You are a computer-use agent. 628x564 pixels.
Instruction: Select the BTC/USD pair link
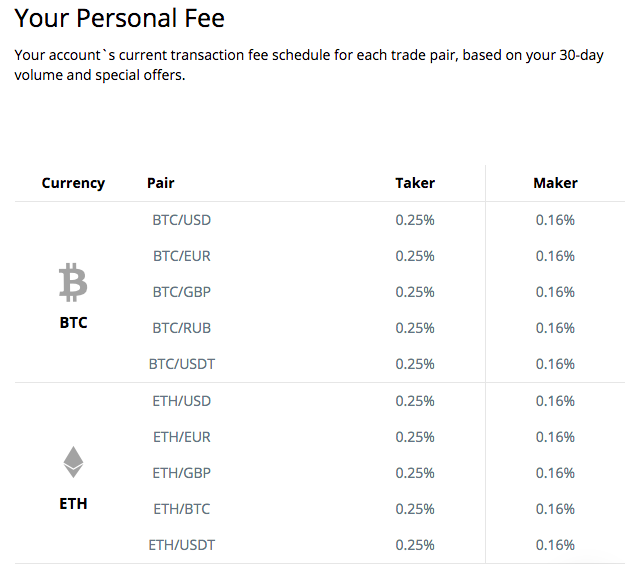click(181, 220)
